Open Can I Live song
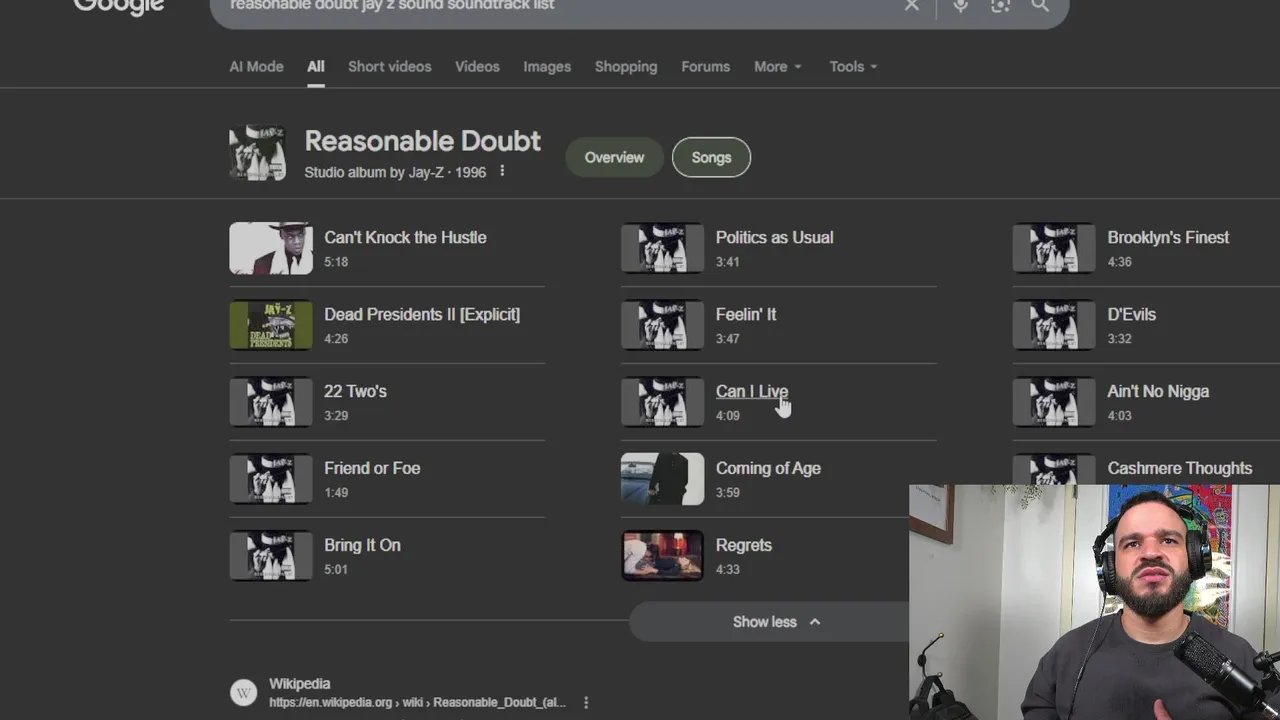This screenshot has height=720, width=1280. [x=752, y=391]
